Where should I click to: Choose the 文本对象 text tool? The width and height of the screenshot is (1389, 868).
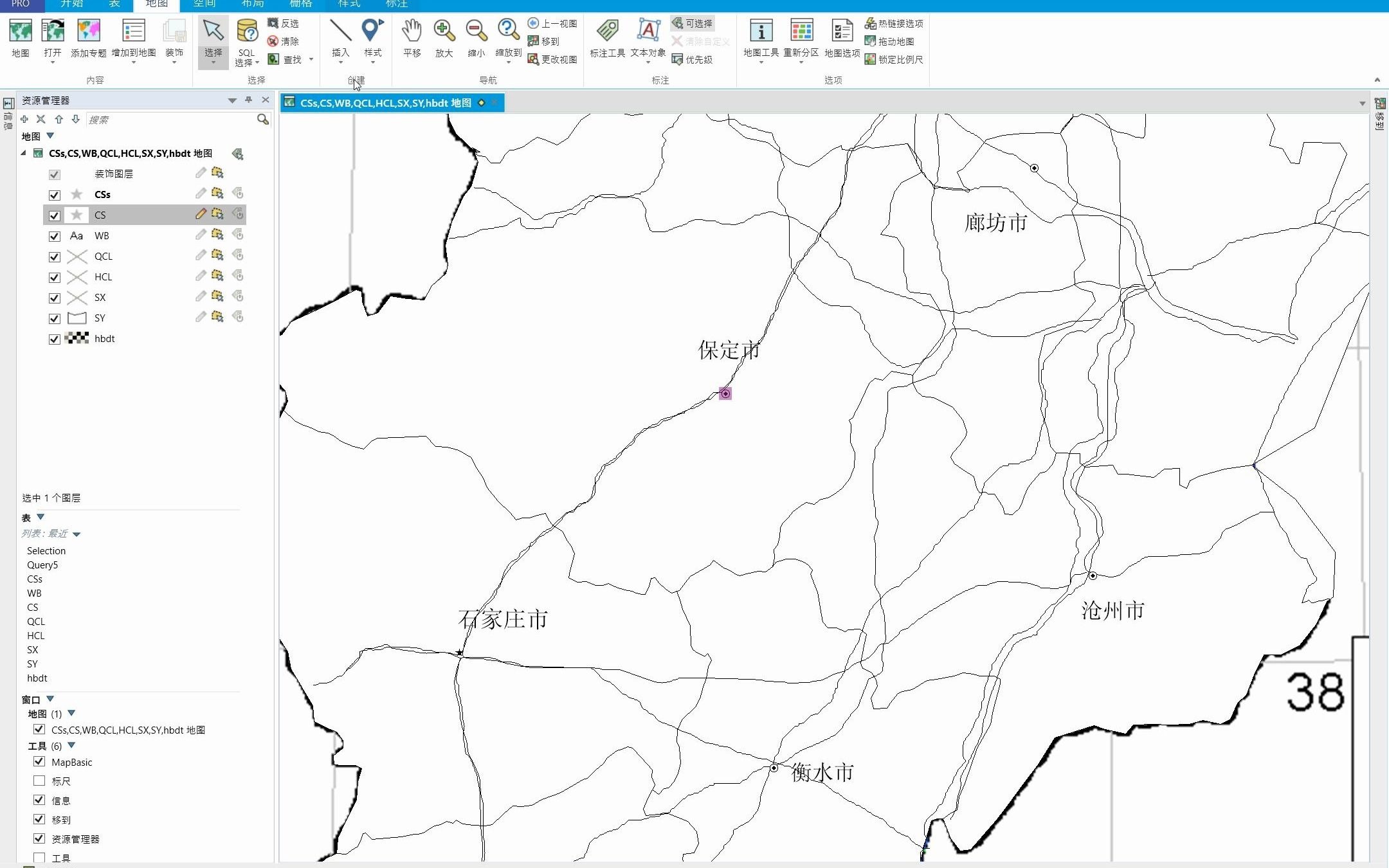[x=648, y=39]
